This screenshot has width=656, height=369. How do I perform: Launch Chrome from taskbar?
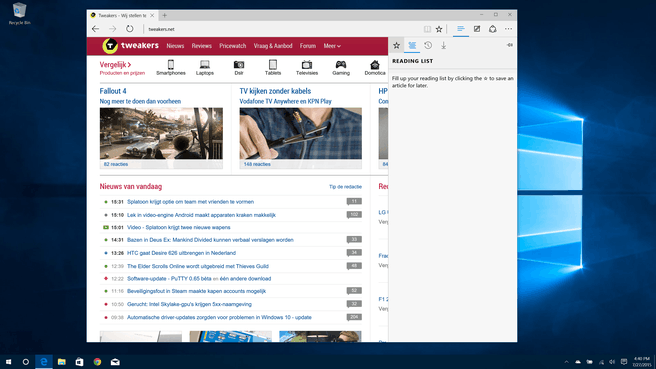click(97, 362)
